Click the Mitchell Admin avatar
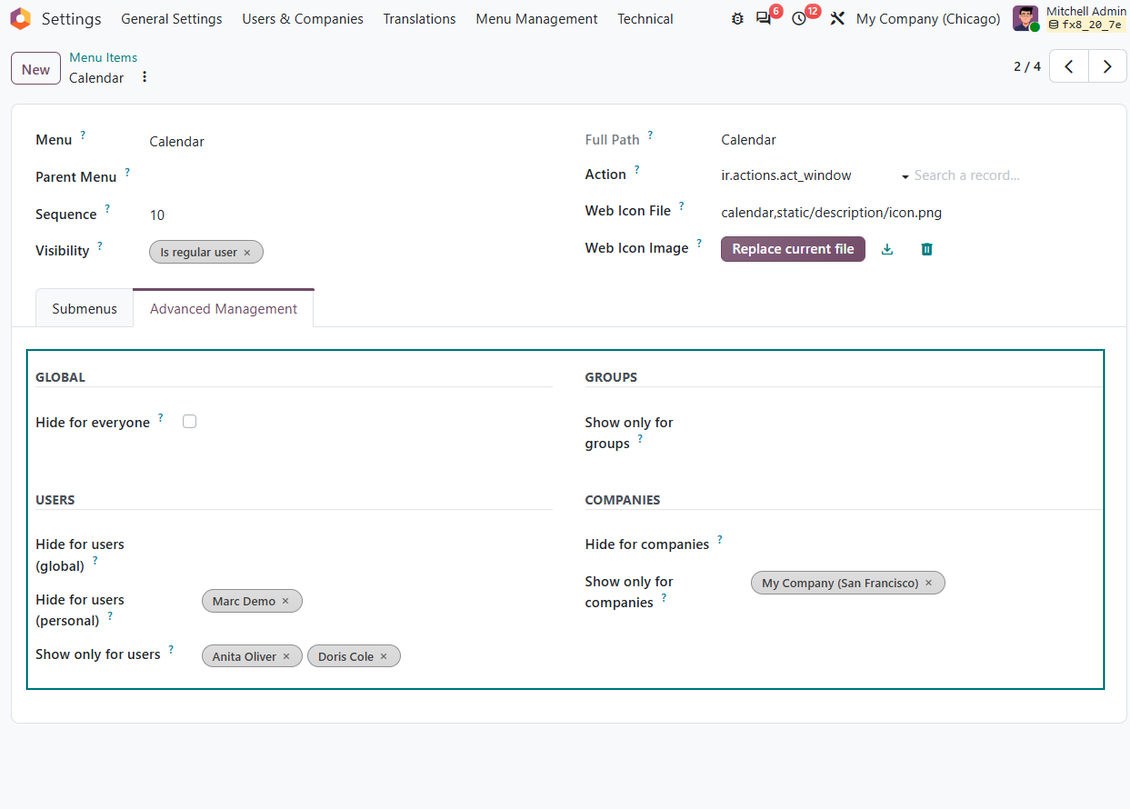The height and width of the screenshot is (809, 1130). tap(1025, 19)
